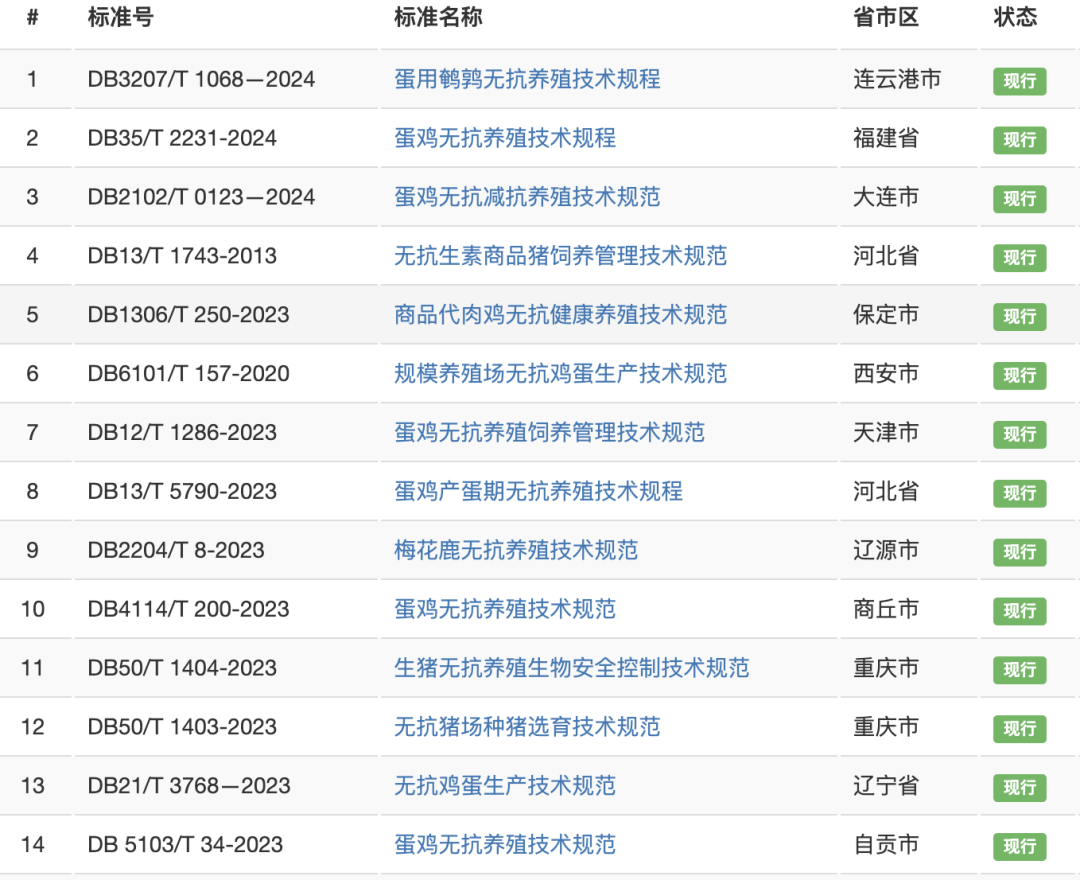Image resolution: width=1080 pixels, height=880 pixels.
Task: Open 蛋鸡无抗养殖技术规范 link in the 商丘市 row
Action: coord(505,609)
